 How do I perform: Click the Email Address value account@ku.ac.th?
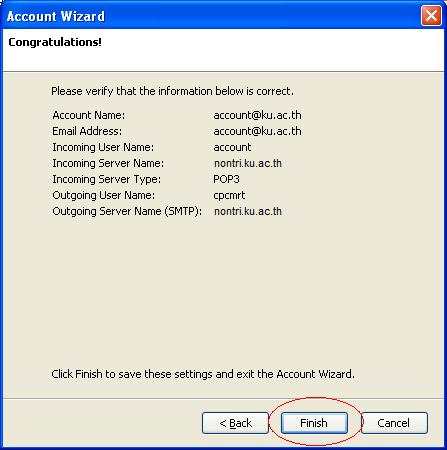click(x=257, y=131)
